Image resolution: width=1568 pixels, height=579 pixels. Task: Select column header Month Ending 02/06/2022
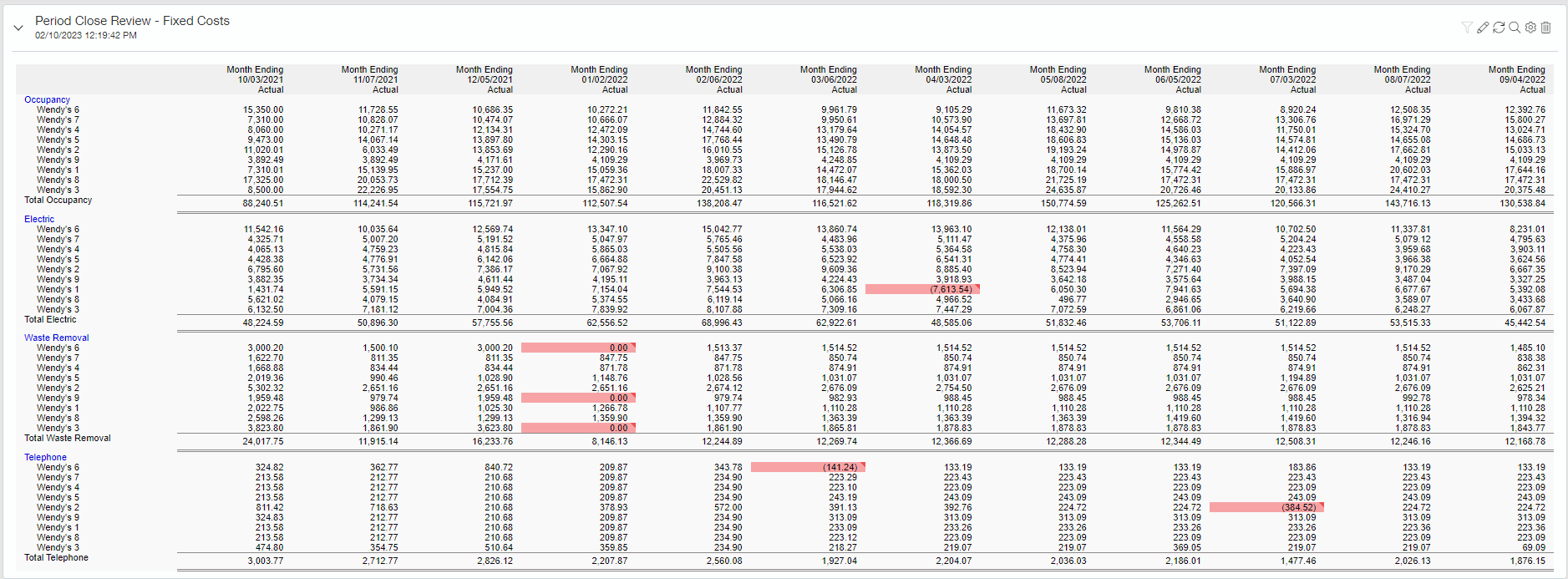click(x=713, y=79)
